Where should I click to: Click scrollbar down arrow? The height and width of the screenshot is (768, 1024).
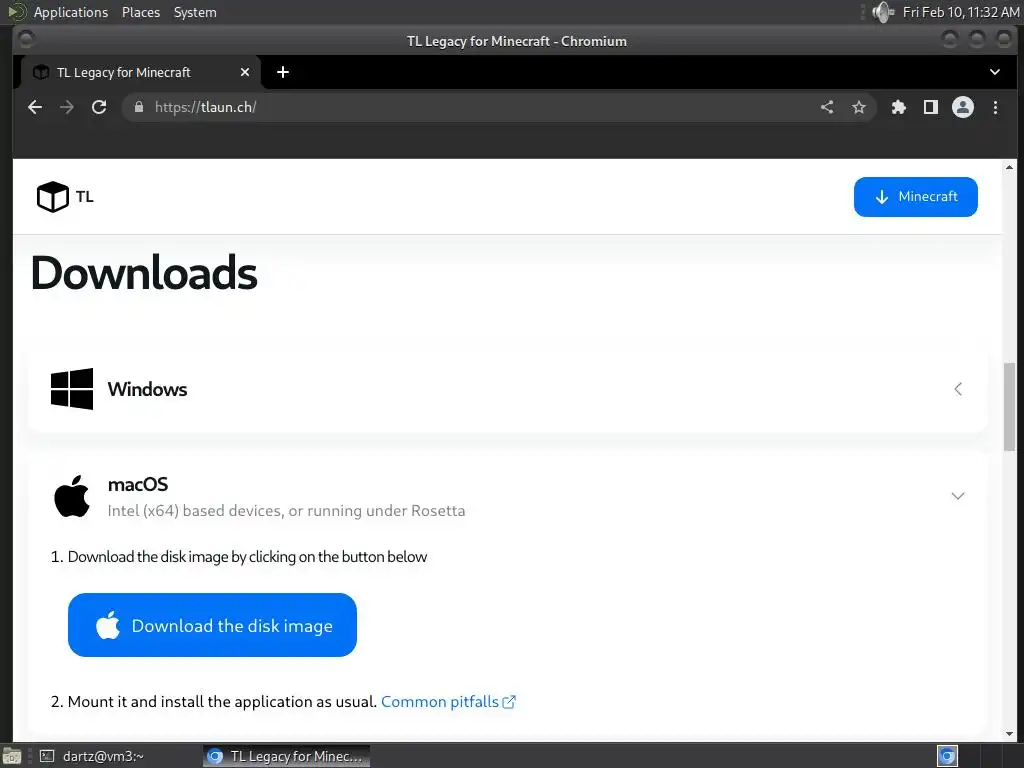point(1010,734)
